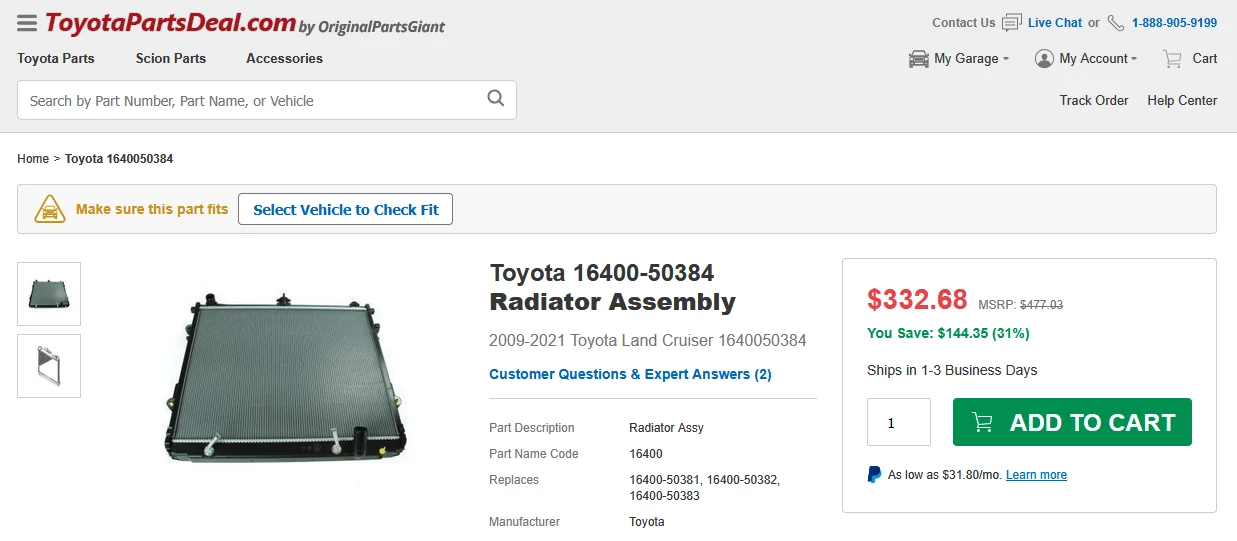Viewport: 1237px width, 541px height.
Task: Open Customer Questions & Expert Answers link
Action: click(x=630, y=374)
